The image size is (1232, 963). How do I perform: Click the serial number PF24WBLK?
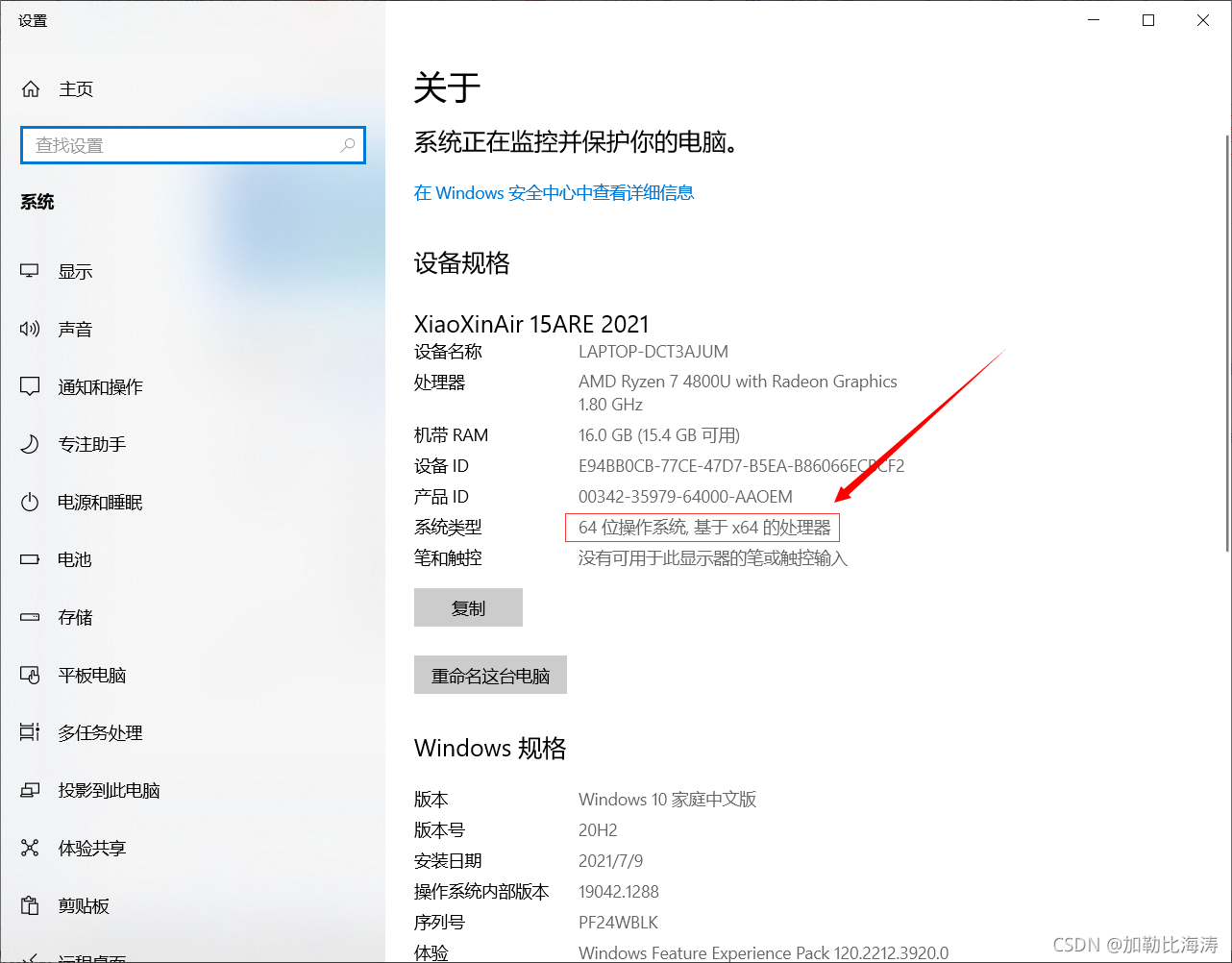pos(618,923)
